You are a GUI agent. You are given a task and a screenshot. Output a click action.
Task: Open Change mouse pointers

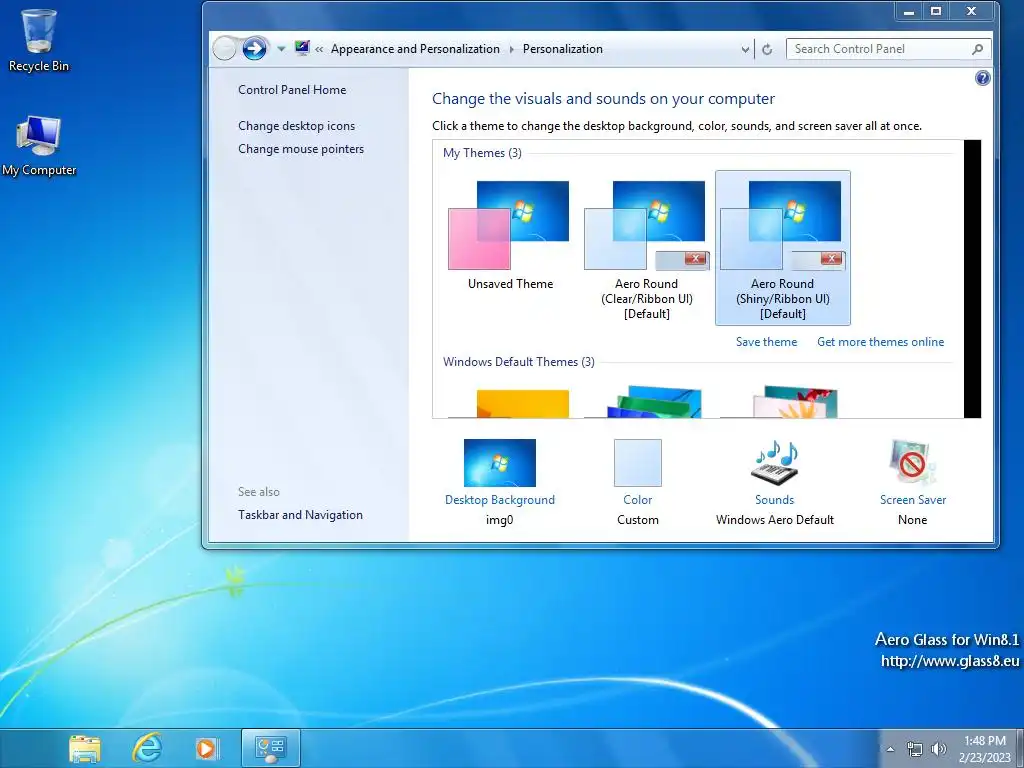[301, 149]
